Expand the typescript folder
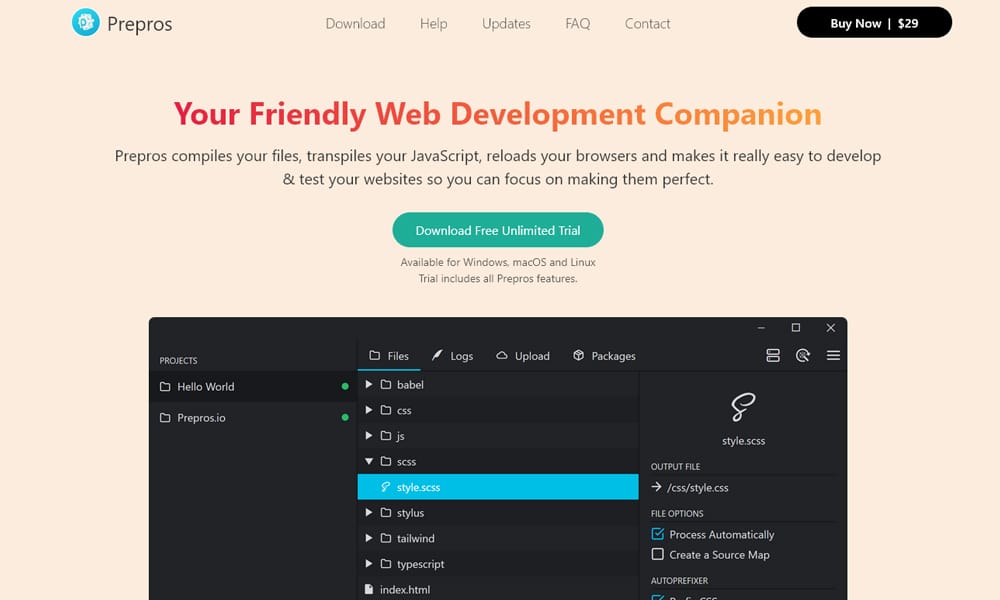Screen dimensions: 1000x600 [x=369, y=564]
